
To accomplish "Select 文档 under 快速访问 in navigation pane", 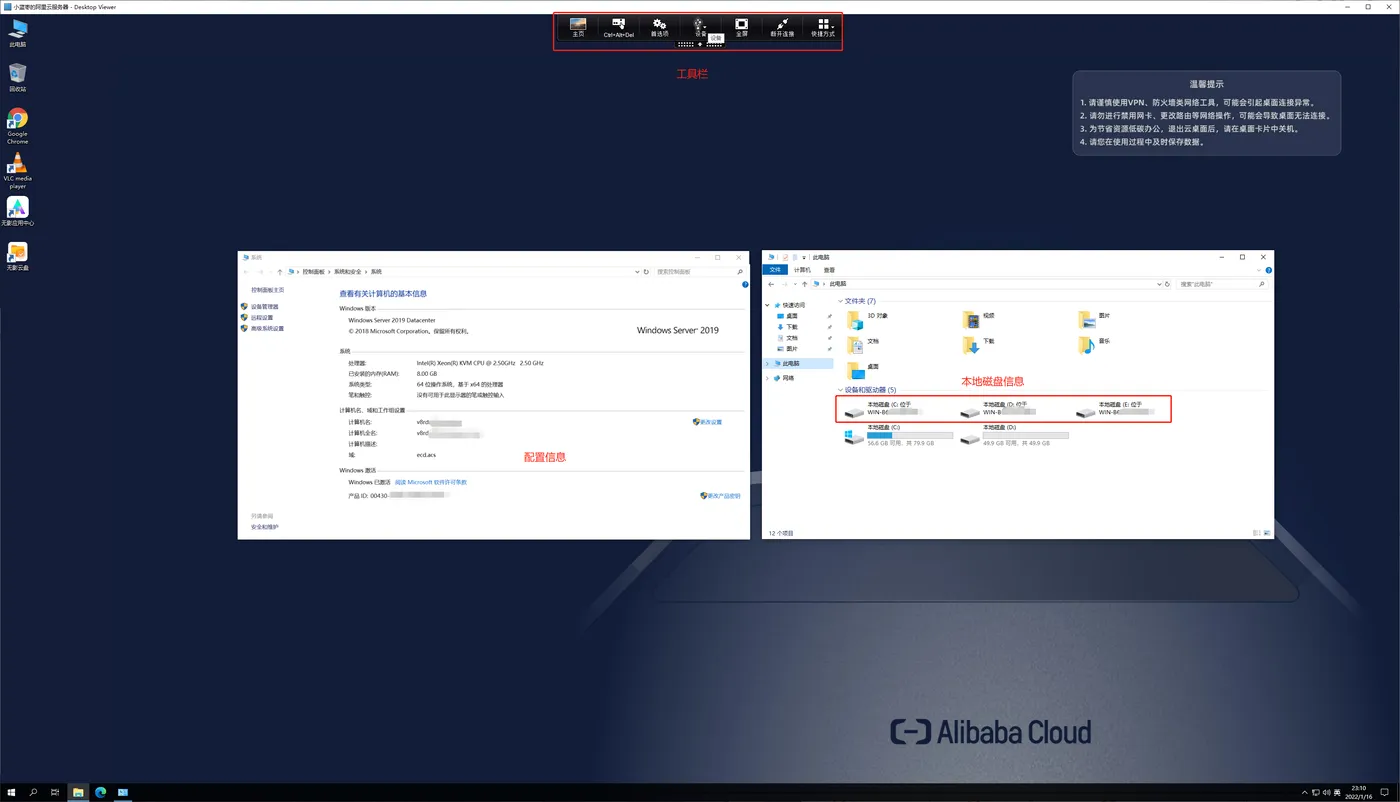I will tap(792, 338).
